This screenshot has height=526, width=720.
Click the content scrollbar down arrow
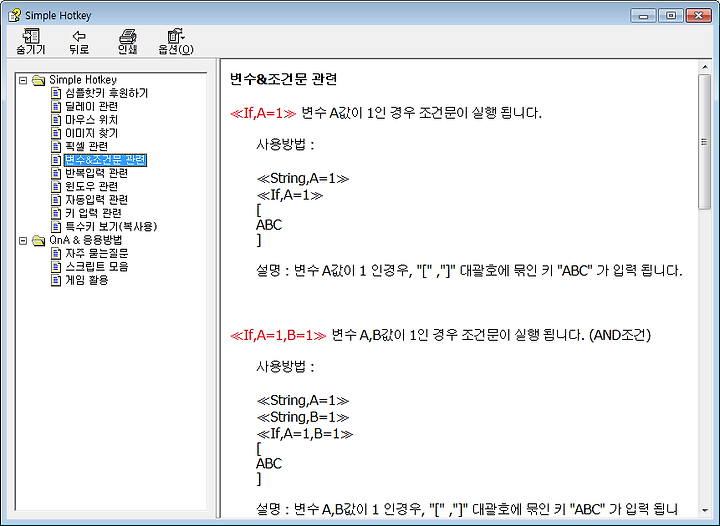point(705,510)
